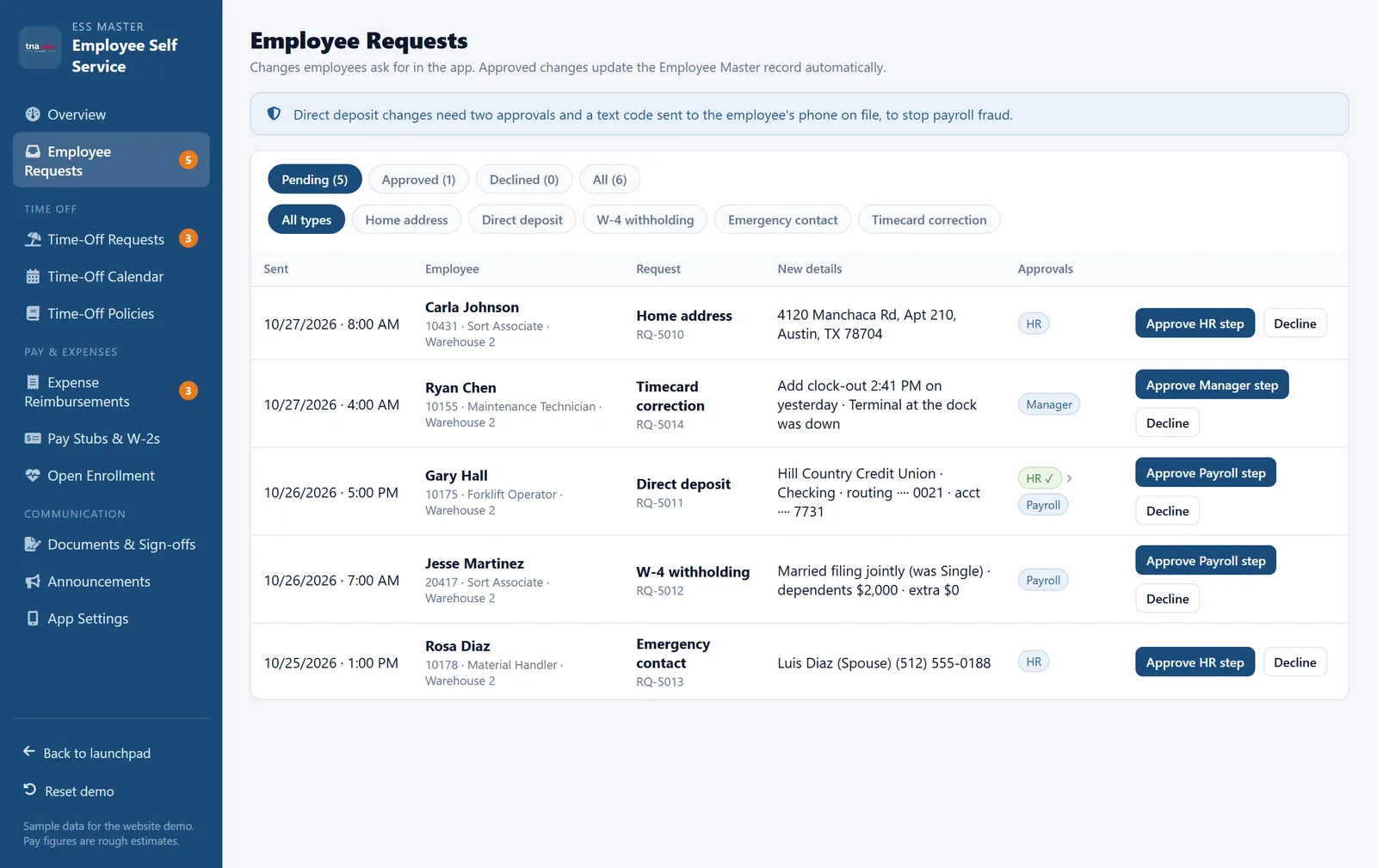Click the tna app logo icon

click(x=40, y=46)
